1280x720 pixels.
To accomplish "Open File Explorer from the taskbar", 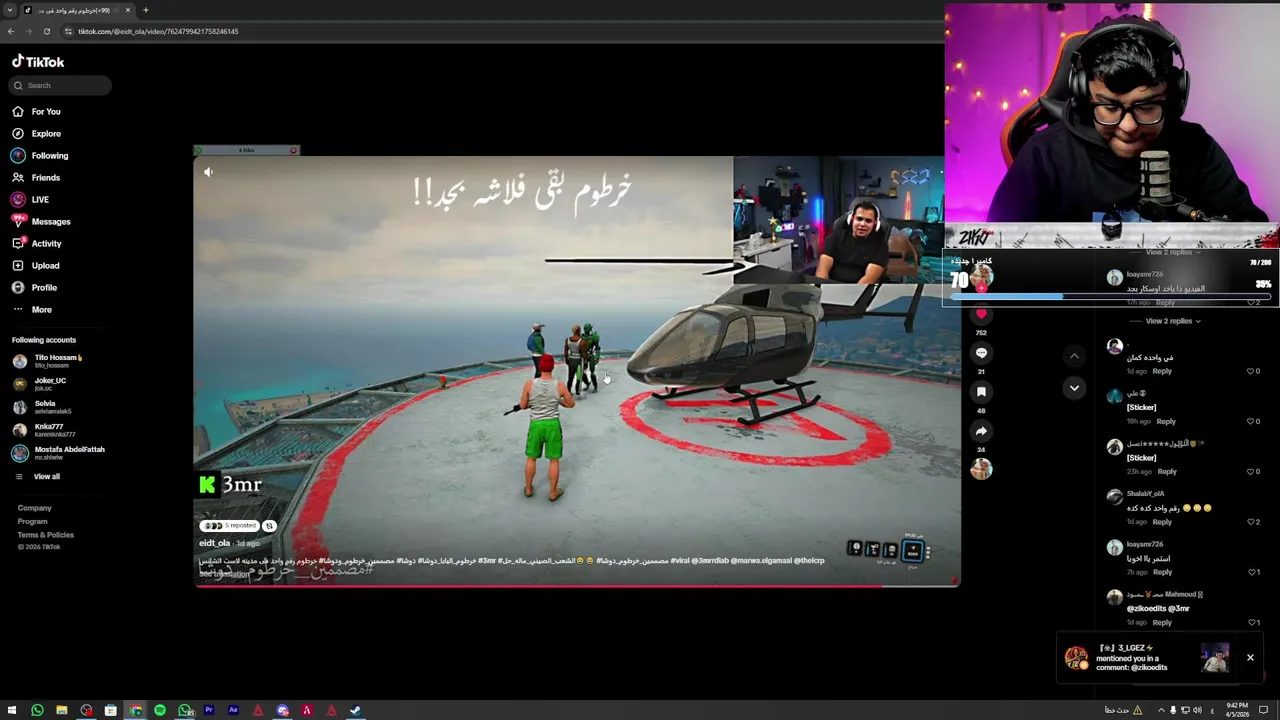I will click(62, 710).
